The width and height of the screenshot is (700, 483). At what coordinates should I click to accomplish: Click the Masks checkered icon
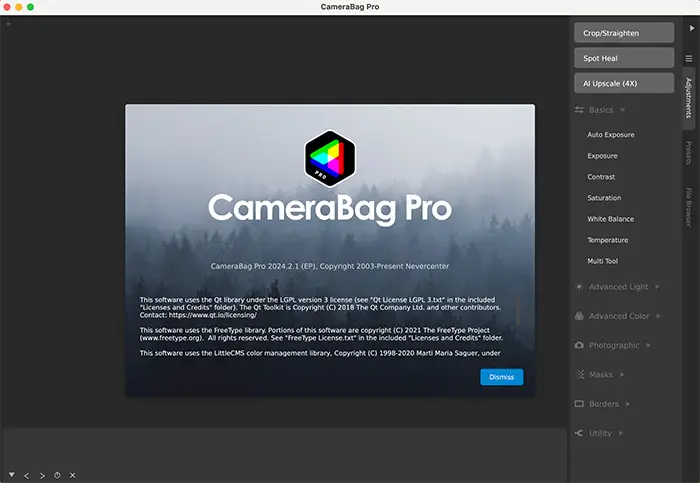click(x=580, y=375)
